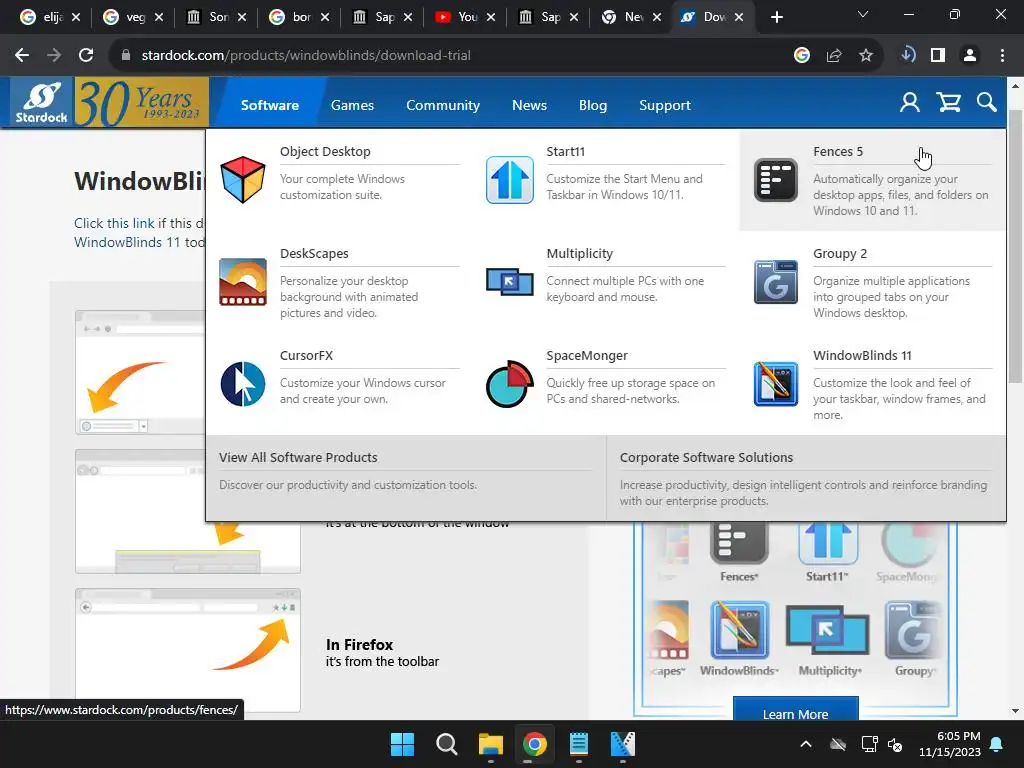Open Windows taskbar search

click(x=447, y=744)
